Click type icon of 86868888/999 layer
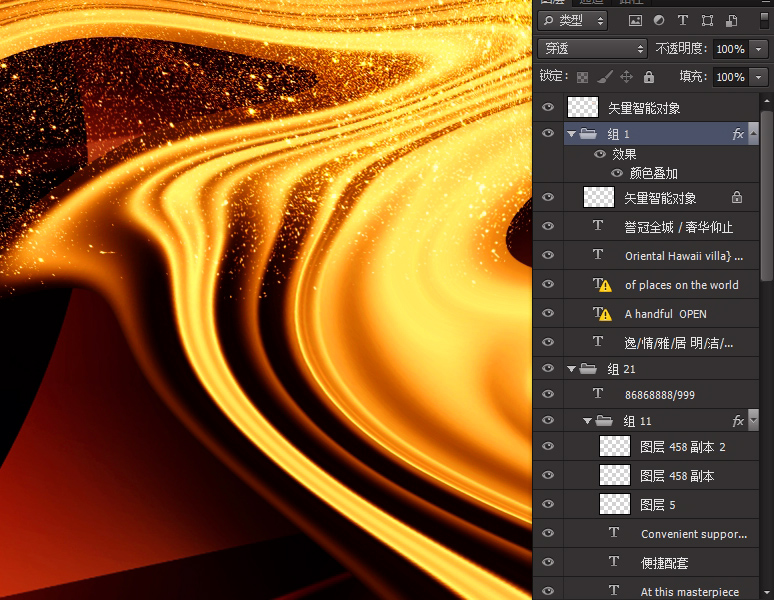Image resolution: width=774 pixels, height=600 pixels. pos(598,393)
